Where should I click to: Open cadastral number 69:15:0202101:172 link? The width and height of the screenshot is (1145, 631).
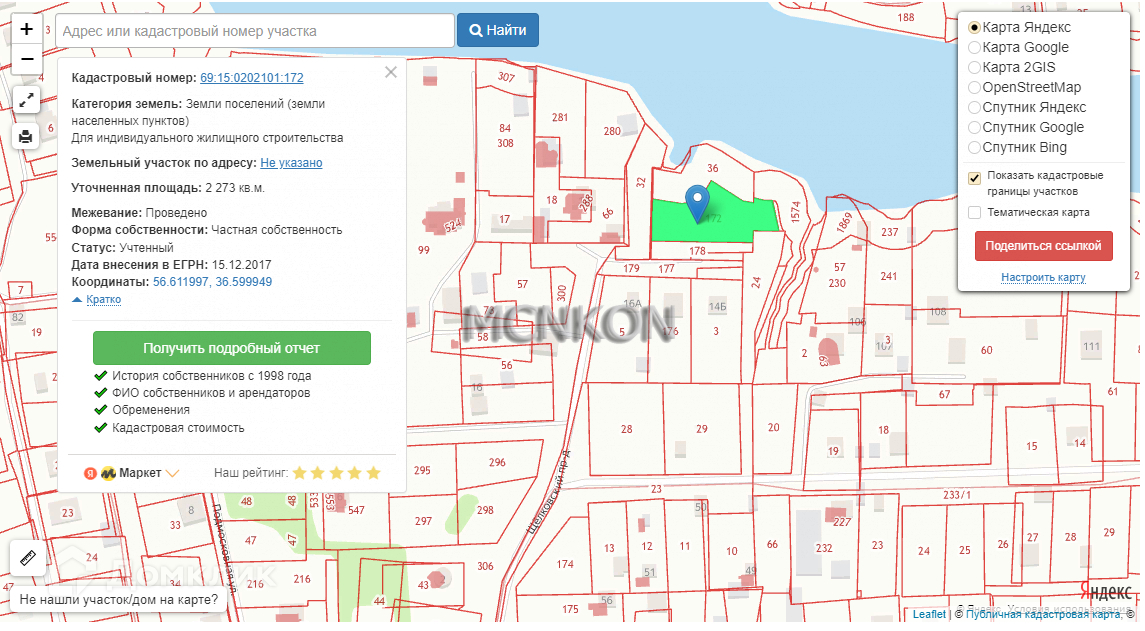tap(252, 77)
